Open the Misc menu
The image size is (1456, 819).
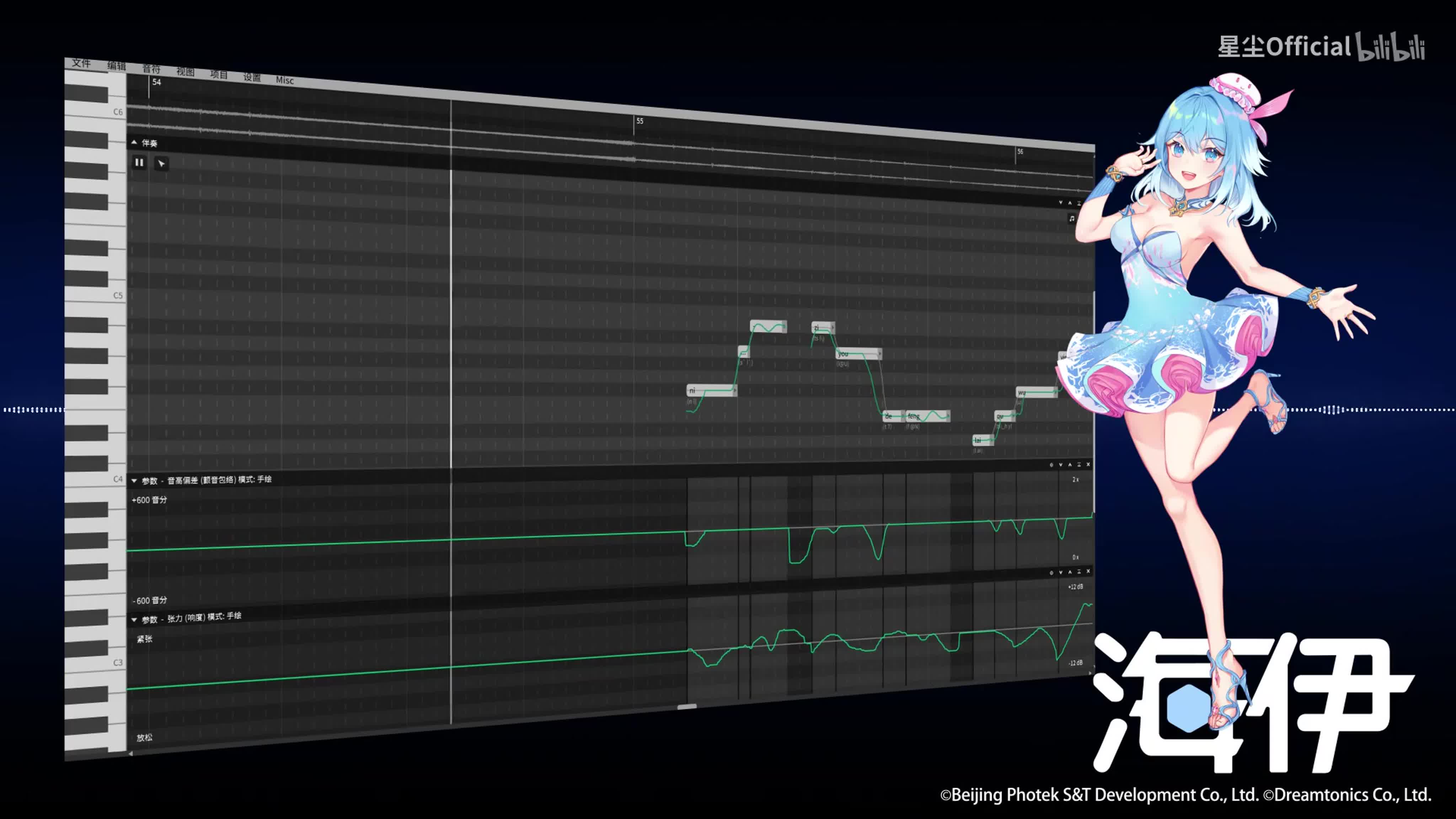[284, 80]
